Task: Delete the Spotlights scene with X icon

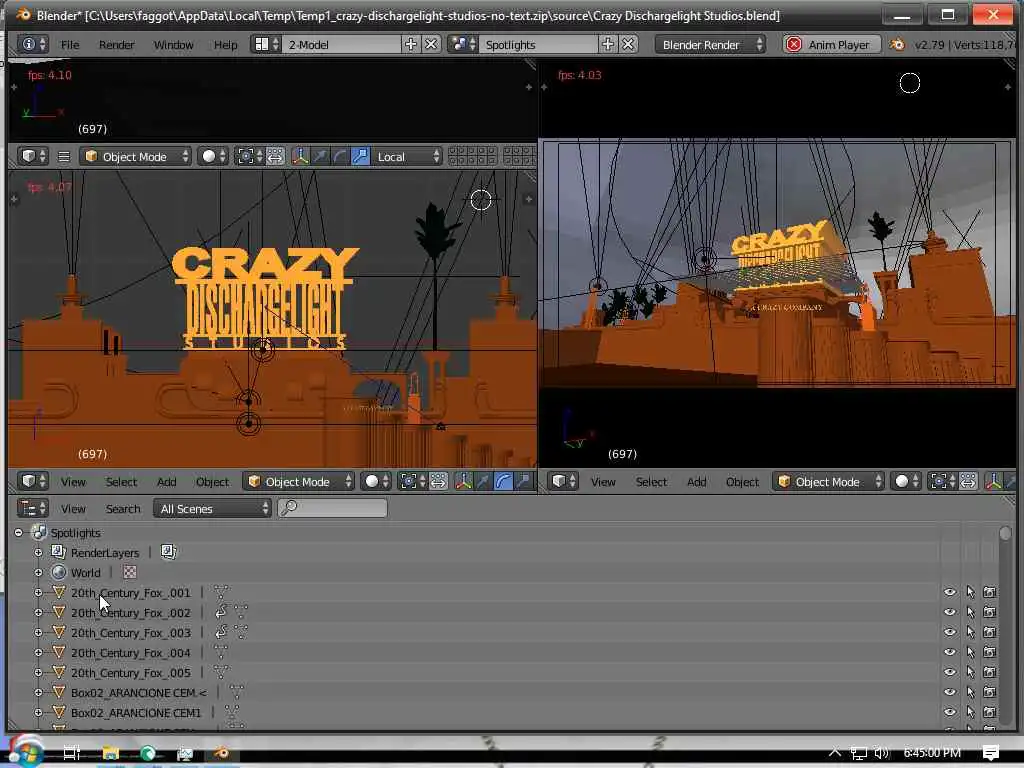Action: (628, 44)
